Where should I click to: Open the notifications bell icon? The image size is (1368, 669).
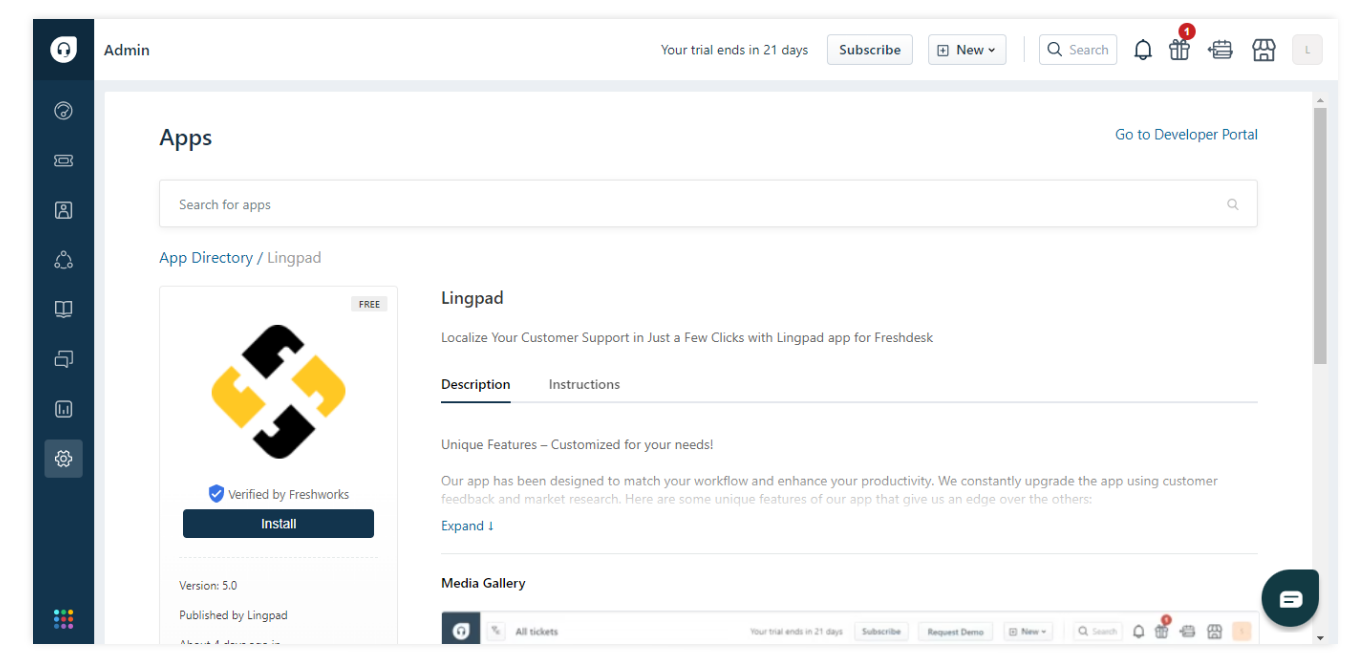coord(1142,50)
